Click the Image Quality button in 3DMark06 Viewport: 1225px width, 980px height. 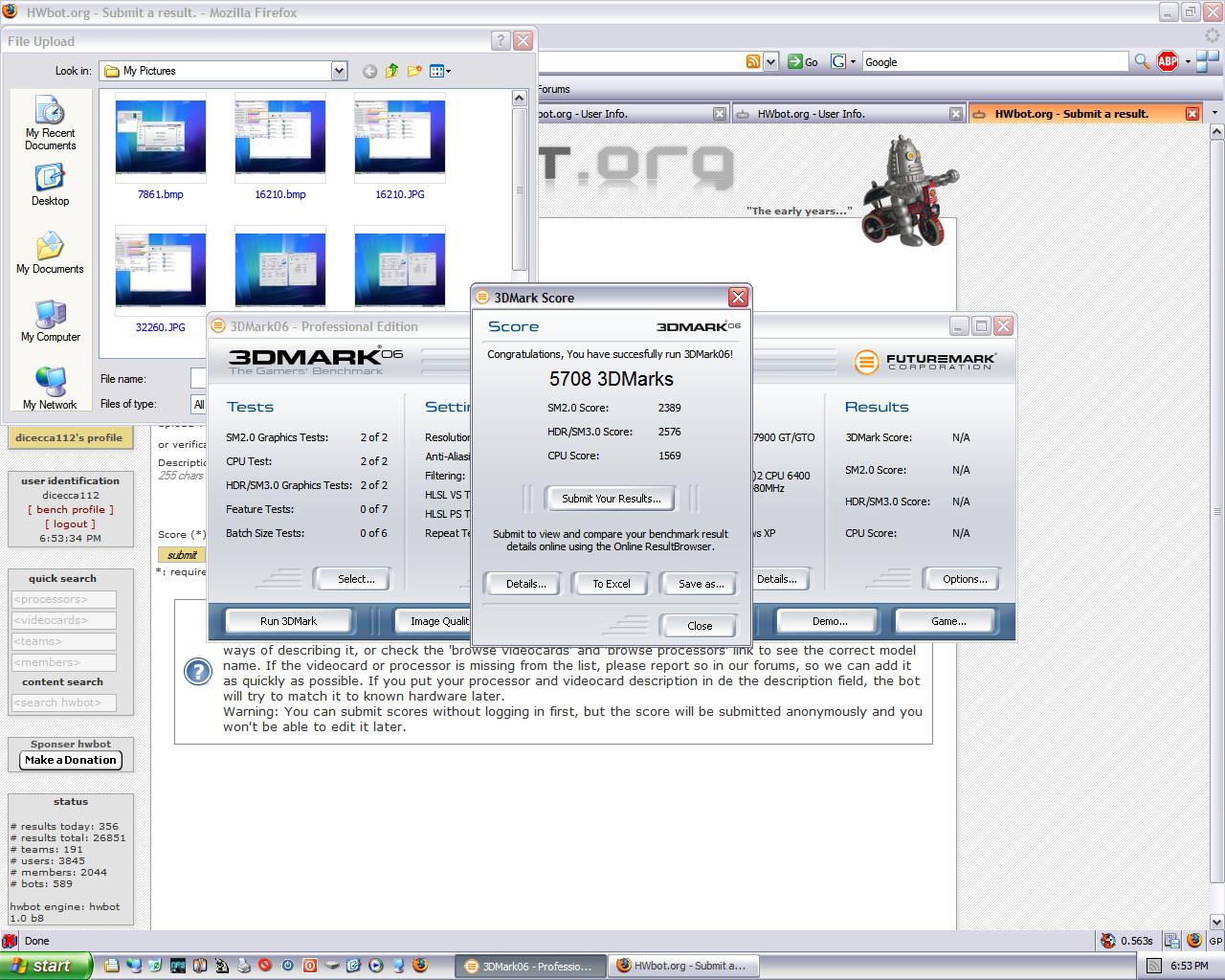(x=434, y=621)
